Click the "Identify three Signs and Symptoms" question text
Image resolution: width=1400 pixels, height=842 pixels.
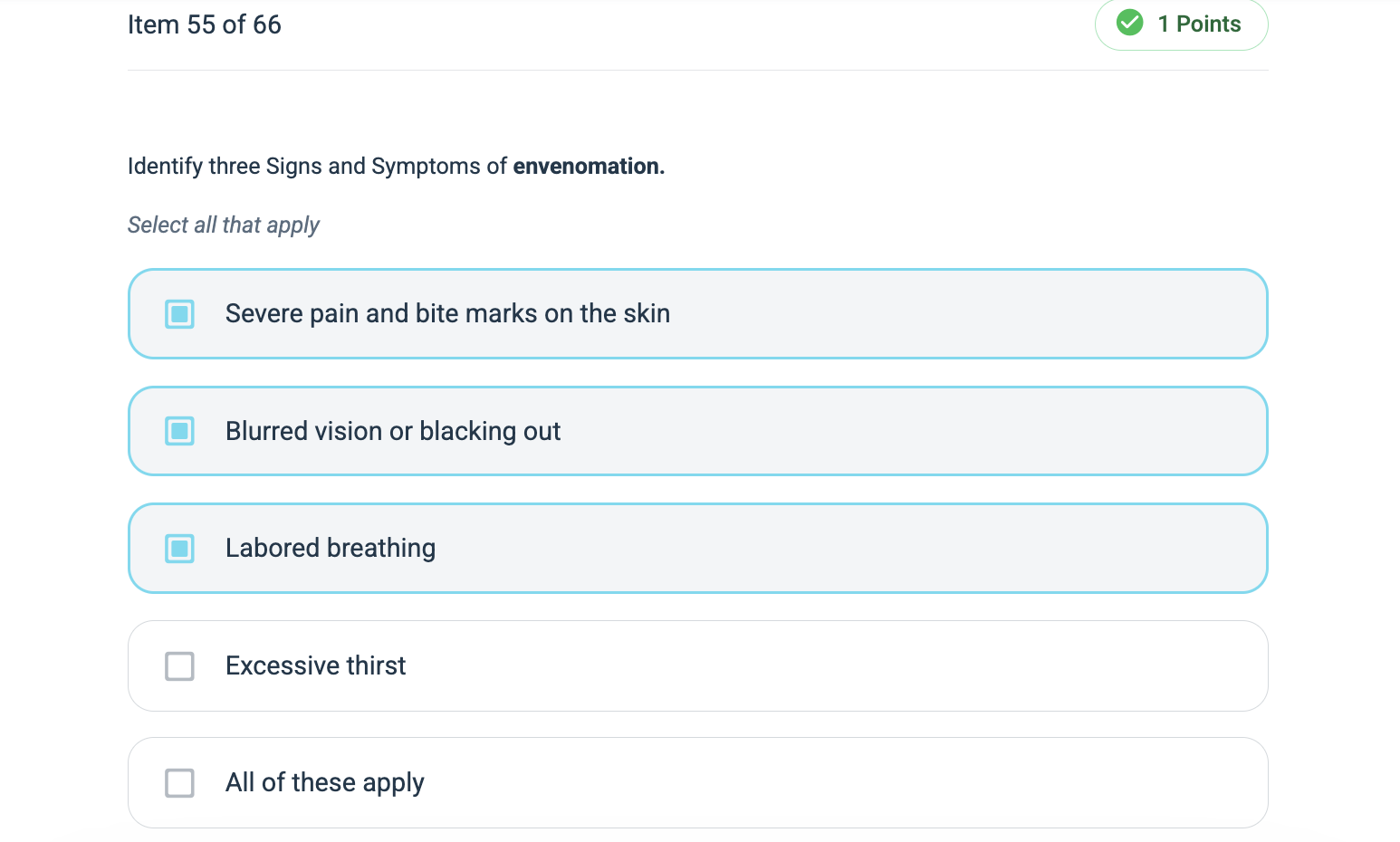pos(317,167)
